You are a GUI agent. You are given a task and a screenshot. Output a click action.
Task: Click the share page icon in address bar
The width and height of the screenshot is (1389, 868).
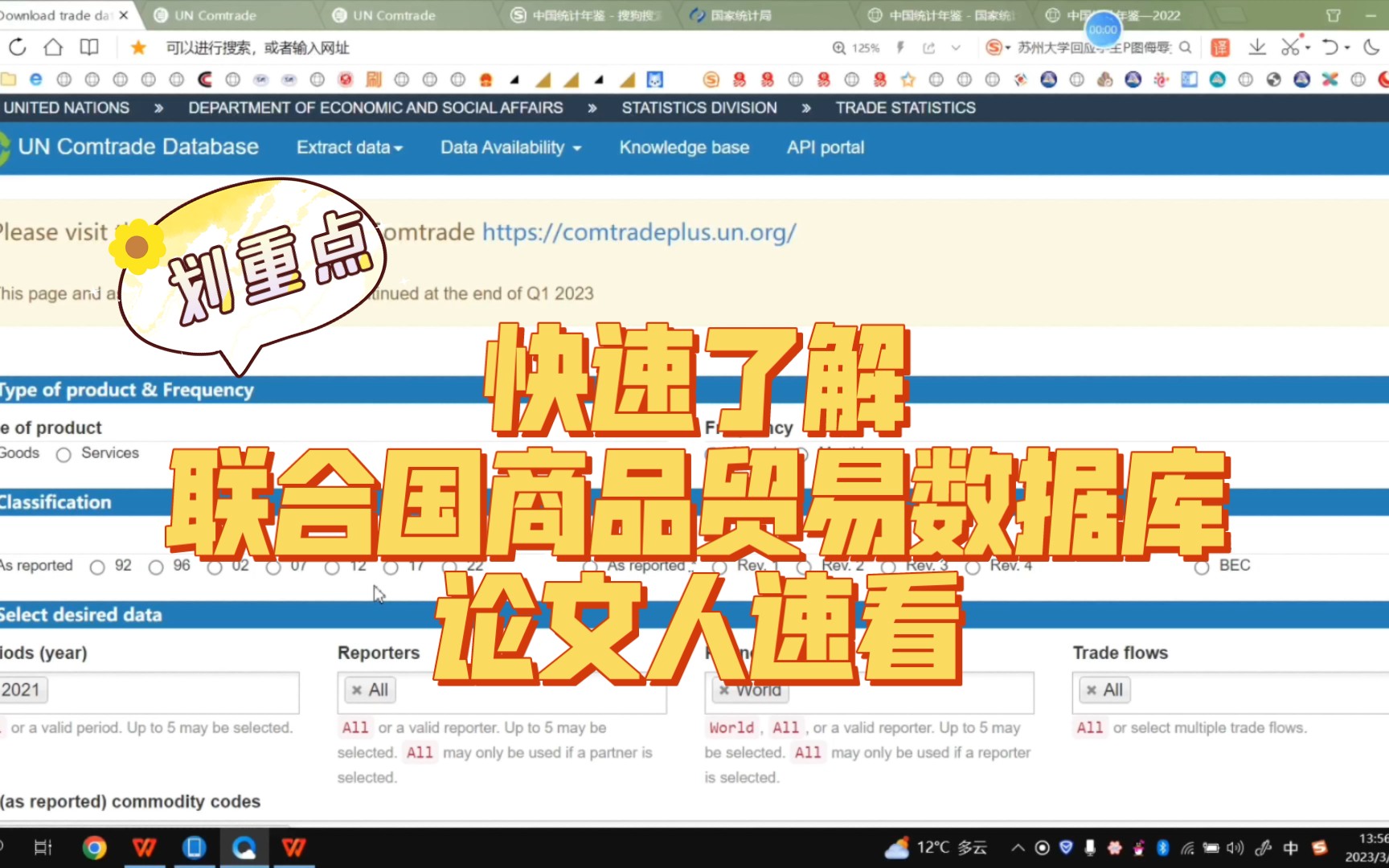point(929,48)
